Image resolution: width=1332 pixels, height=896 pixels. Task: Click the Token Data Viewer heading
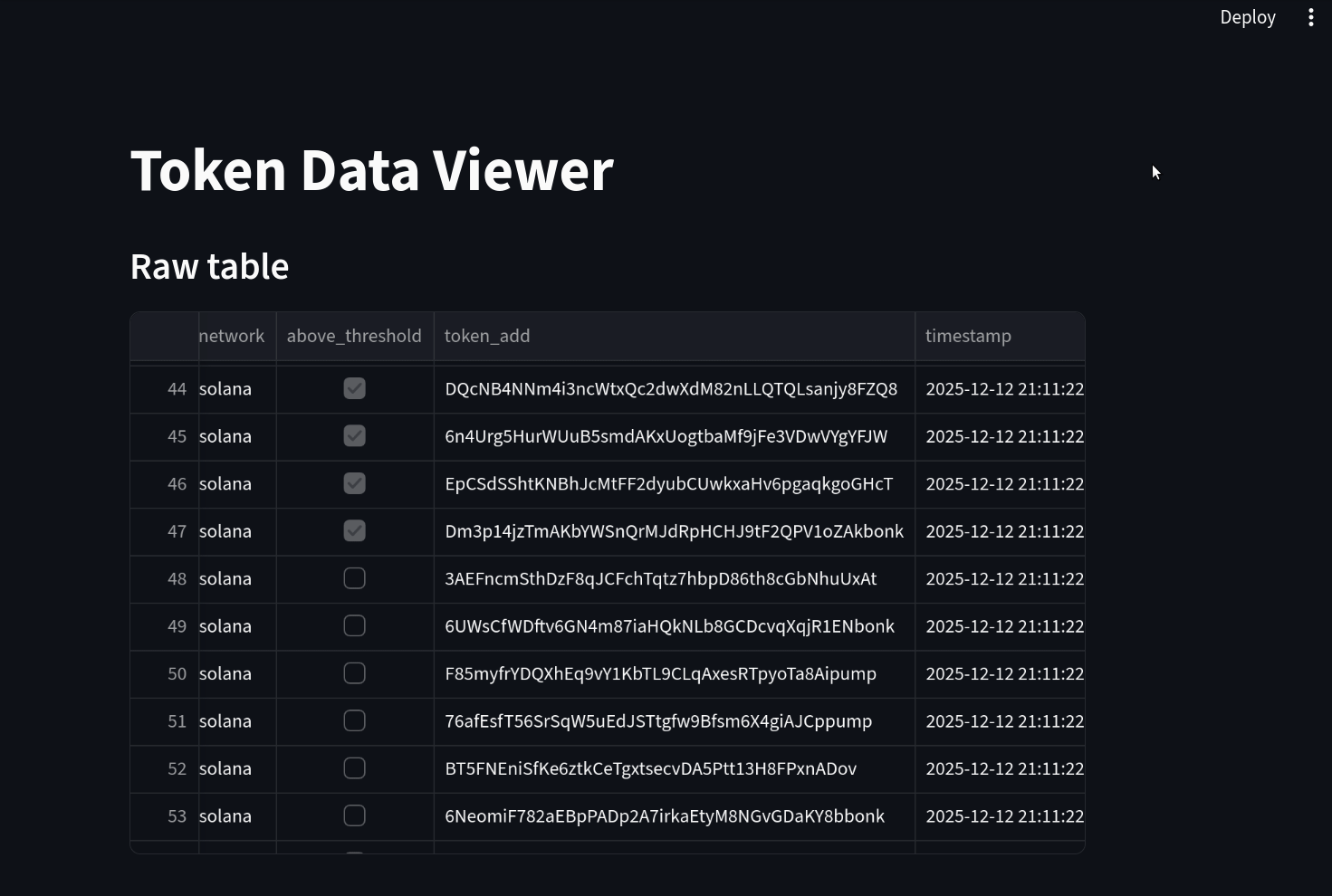point(371,169)
